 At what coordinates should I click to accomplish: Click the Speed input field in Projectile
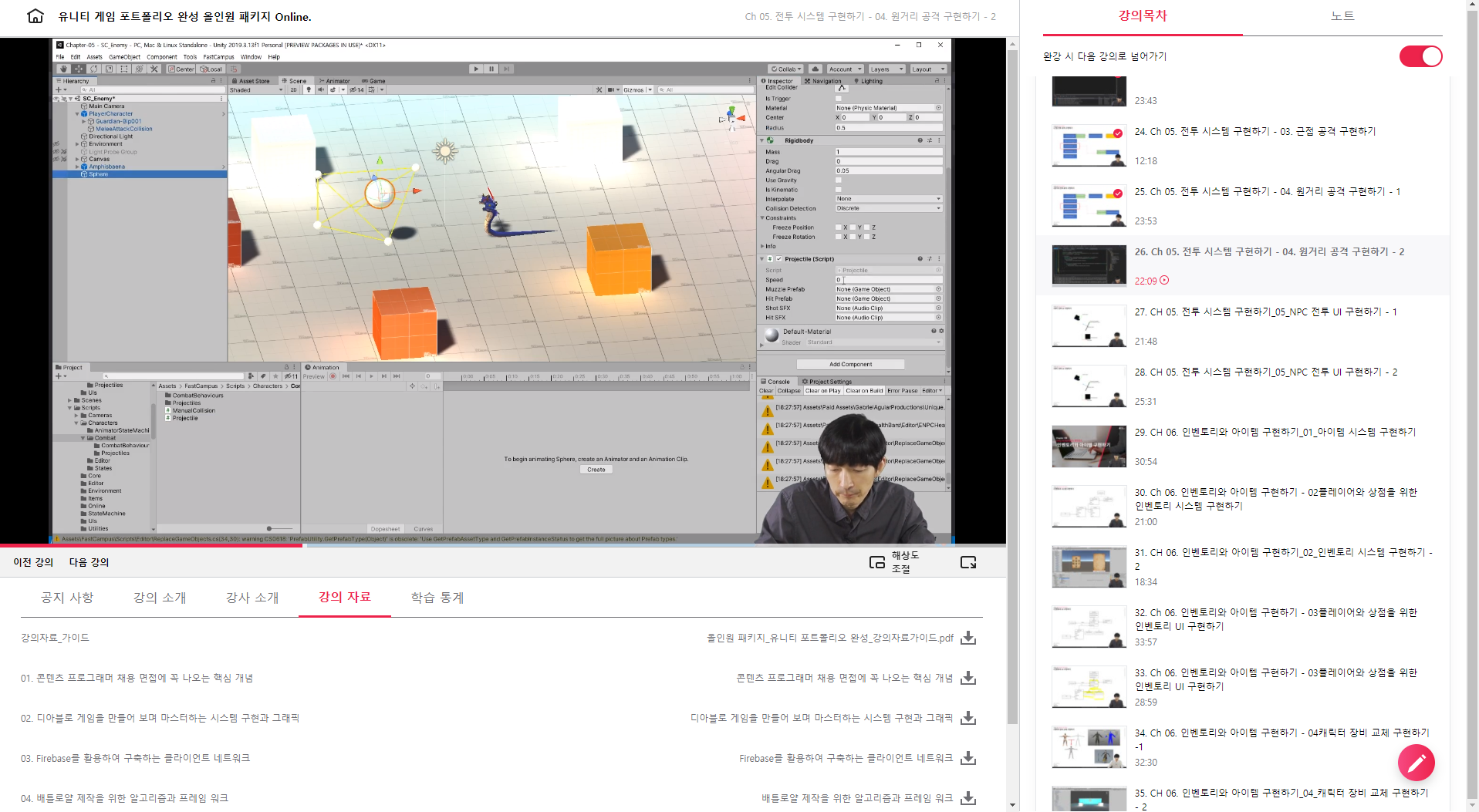click(x=889, y=280)
